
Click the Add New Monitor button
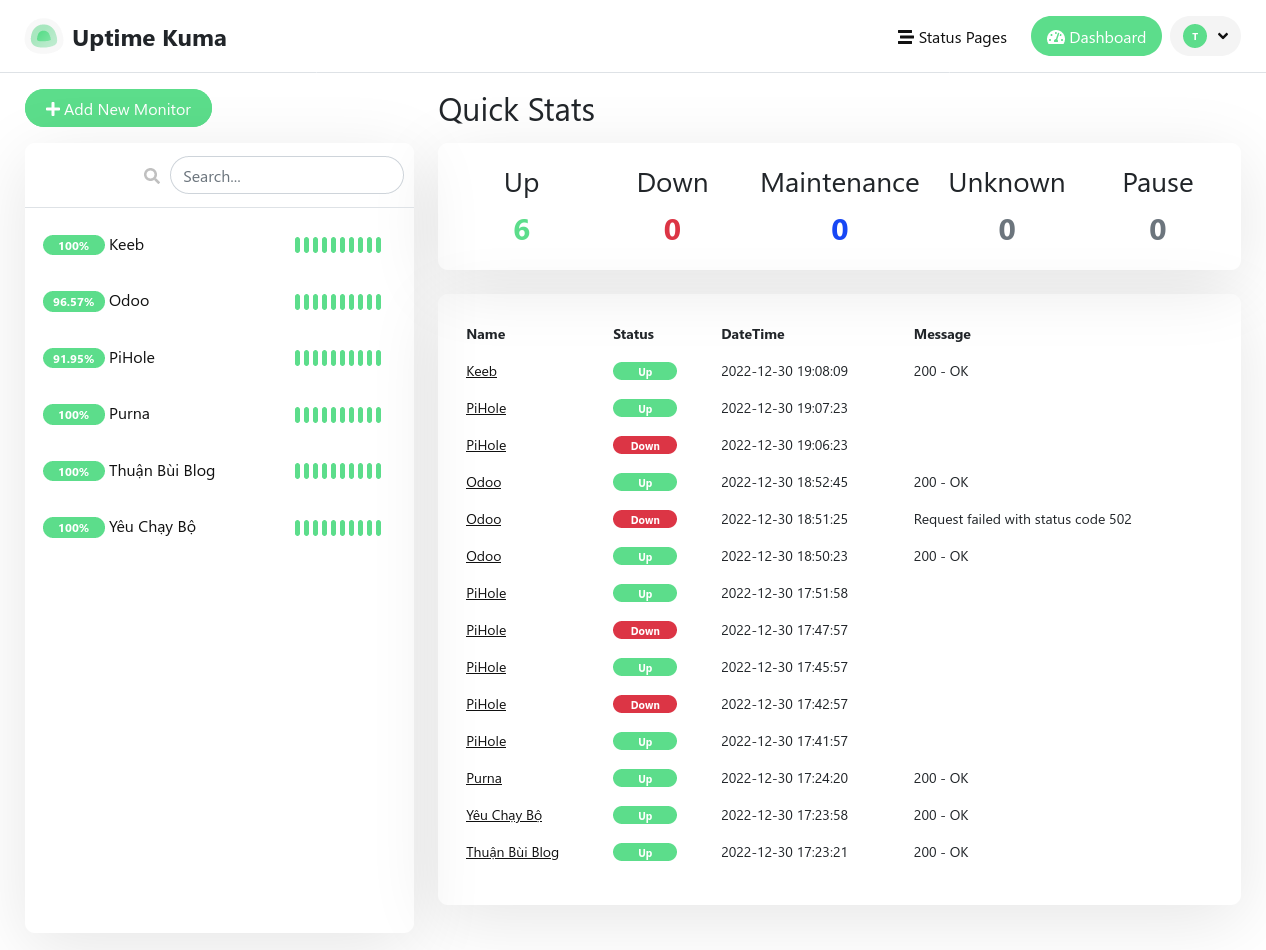[x=118, y=109]
